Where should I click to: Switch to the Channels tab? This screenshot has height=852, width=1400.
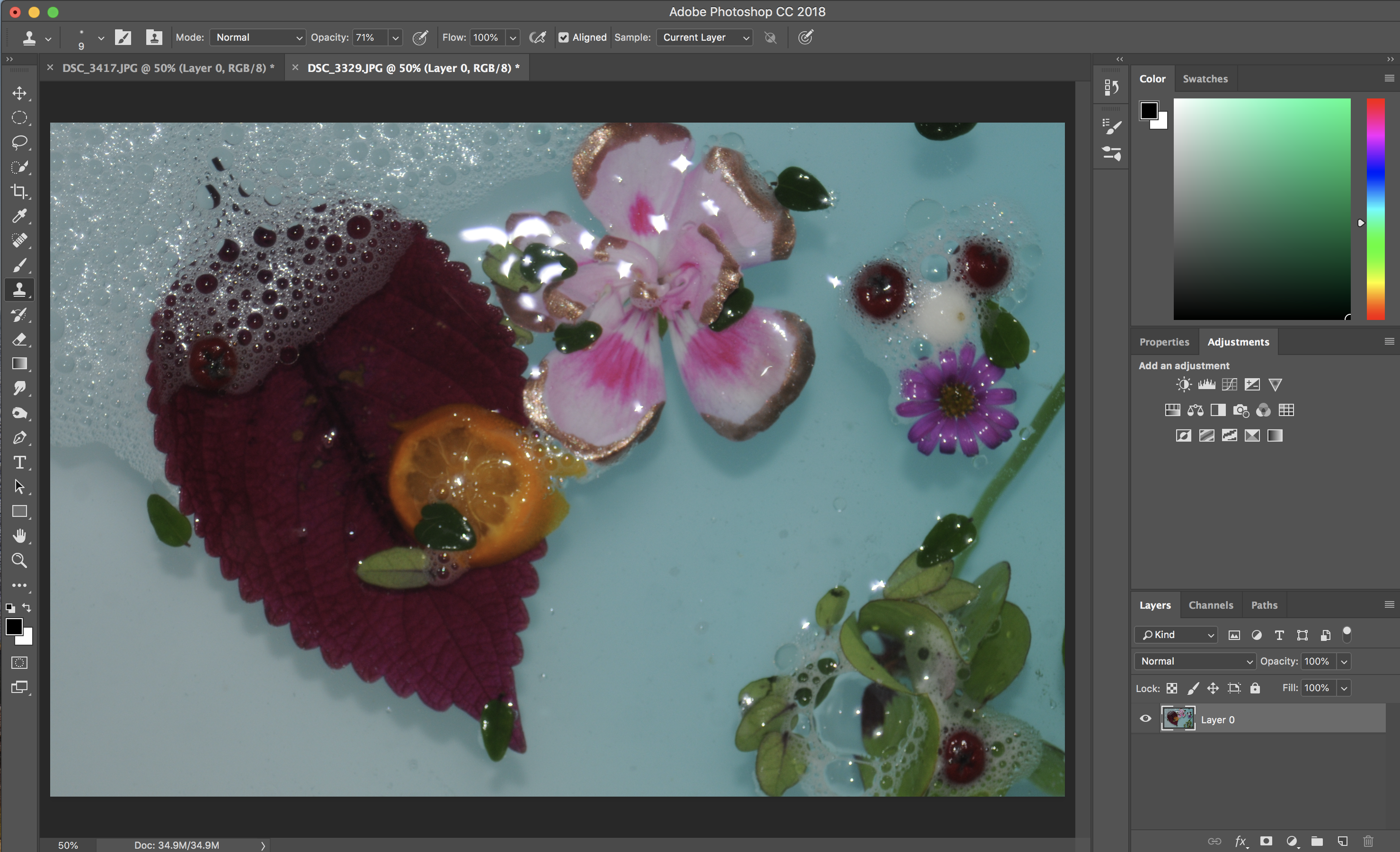1210,605
